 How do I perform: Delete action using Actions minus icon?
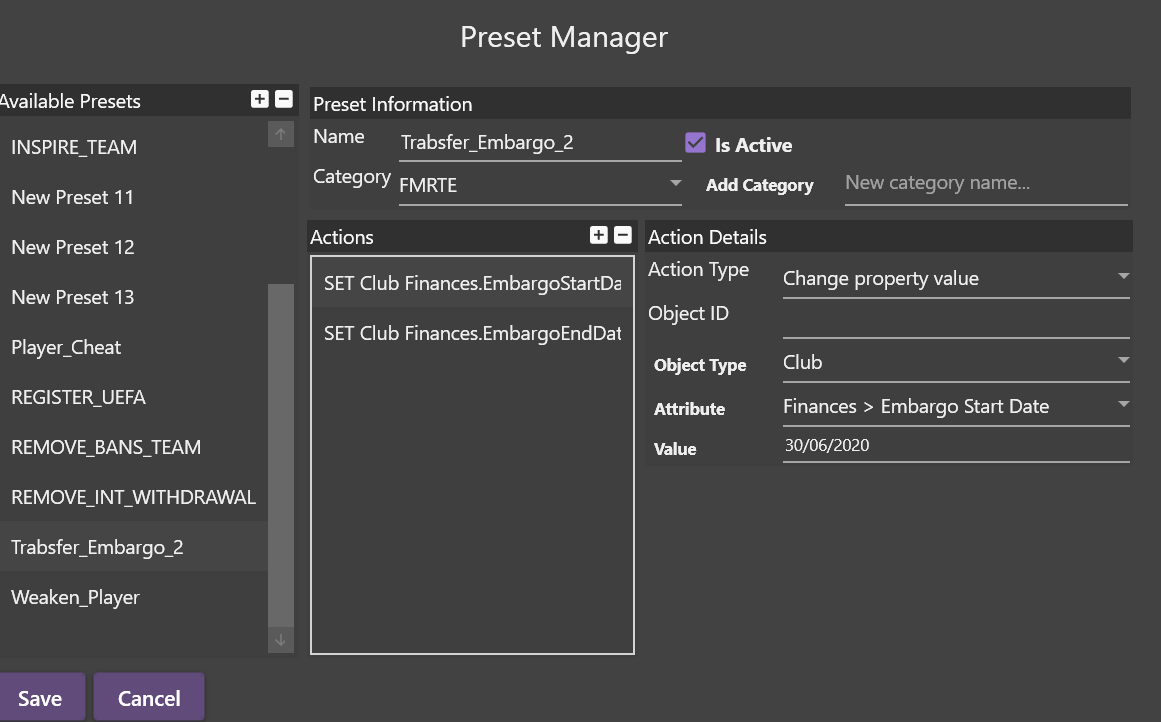(x=623, y=235)
